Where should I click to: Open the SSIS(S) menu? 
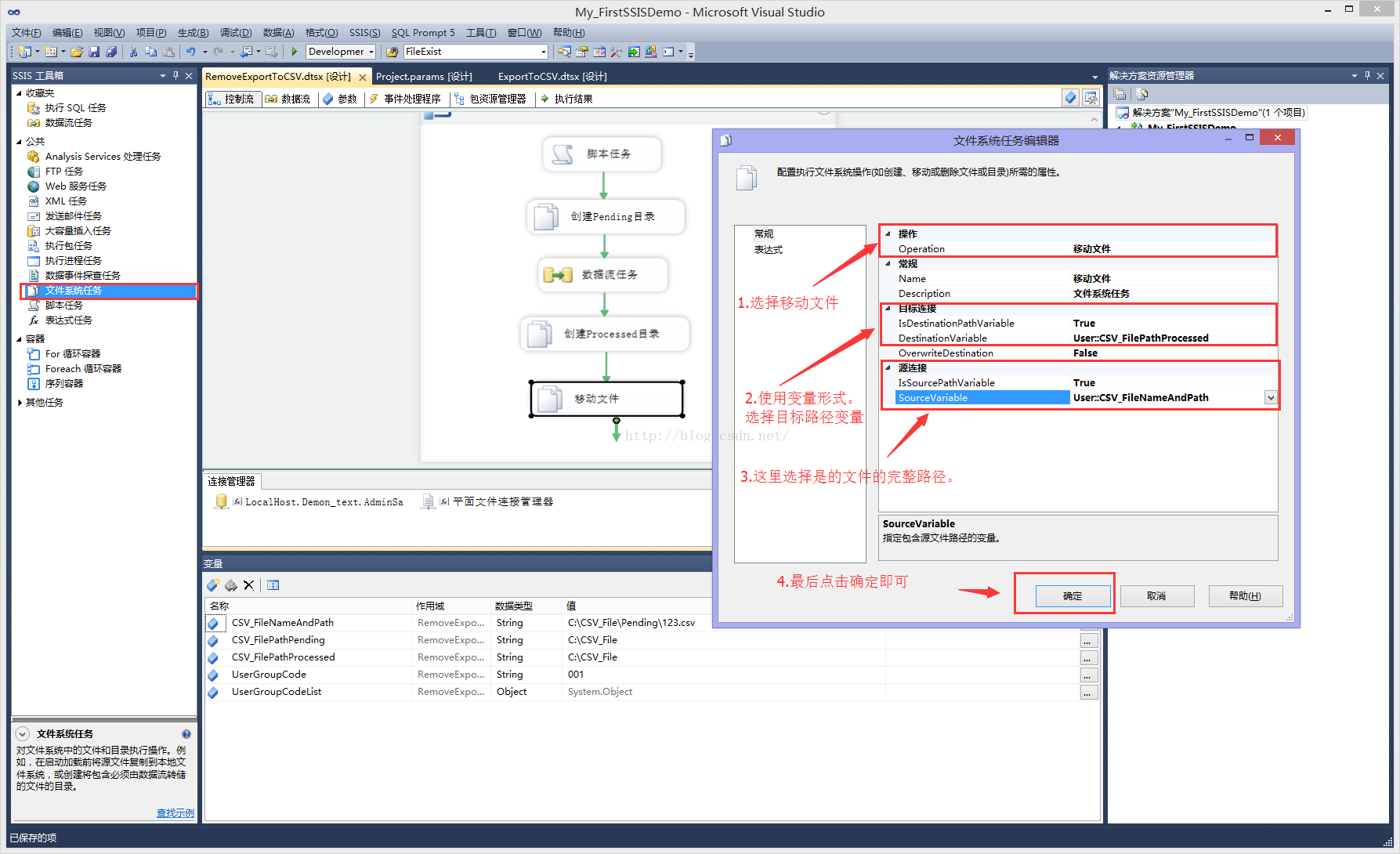(364, 32)
